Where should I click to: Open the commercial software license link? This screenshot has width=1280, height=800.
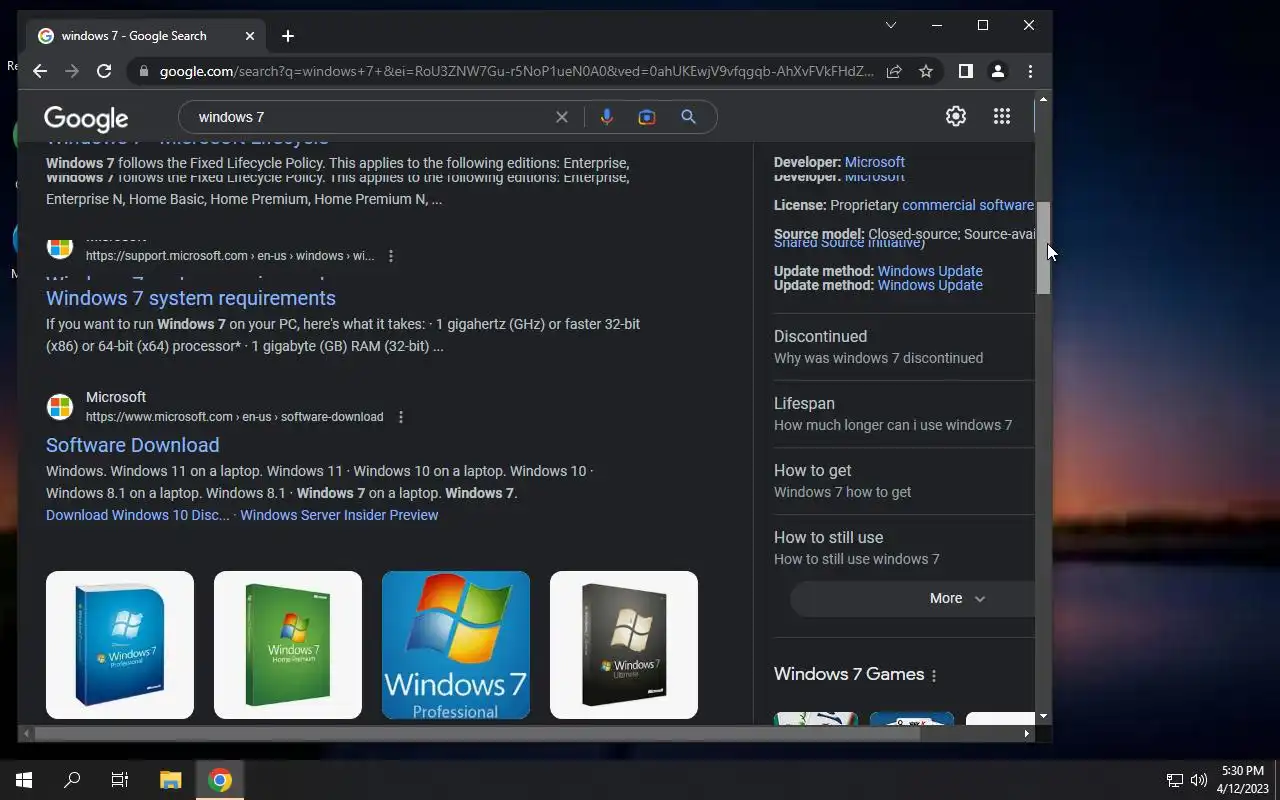[x=968, y=205]
